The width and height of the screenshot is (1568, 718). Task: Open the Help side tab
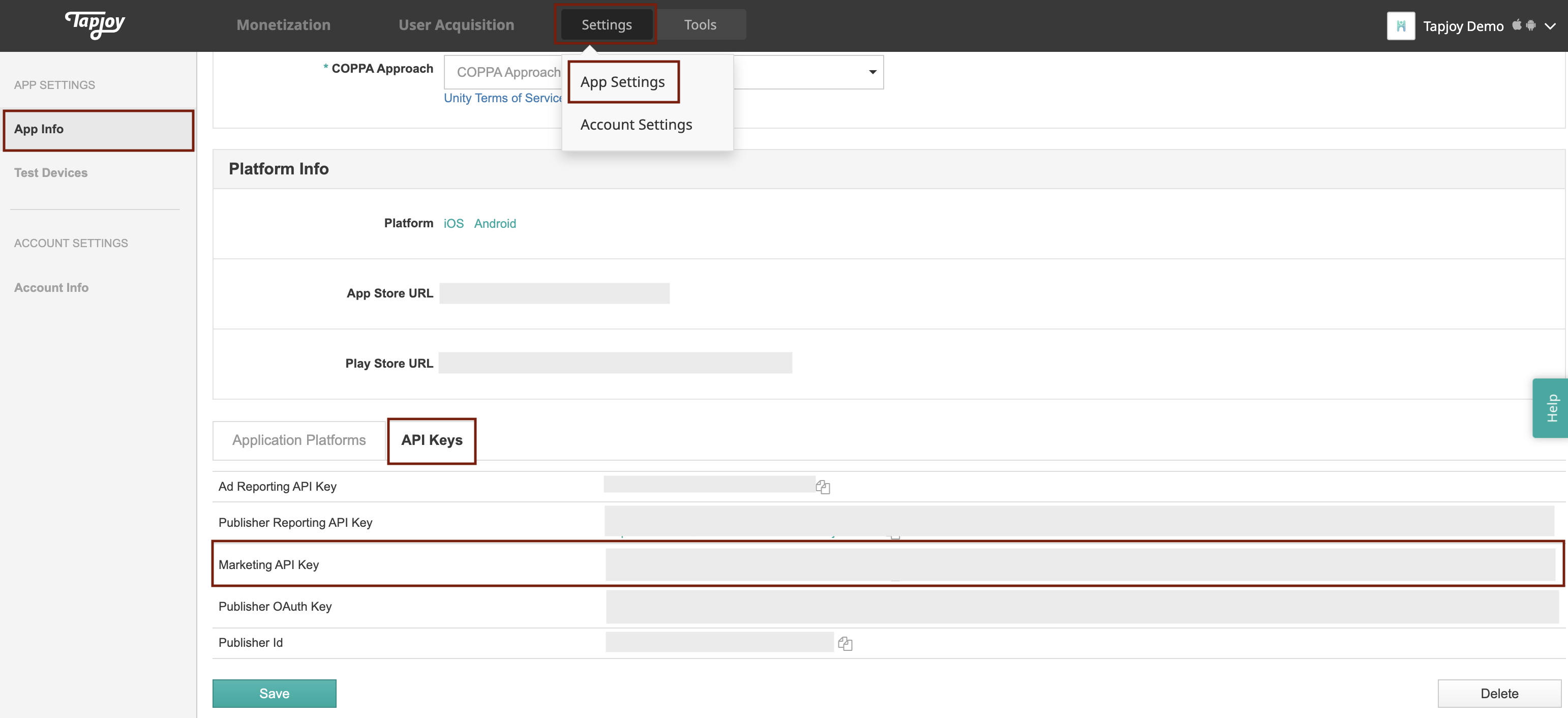1552,407
